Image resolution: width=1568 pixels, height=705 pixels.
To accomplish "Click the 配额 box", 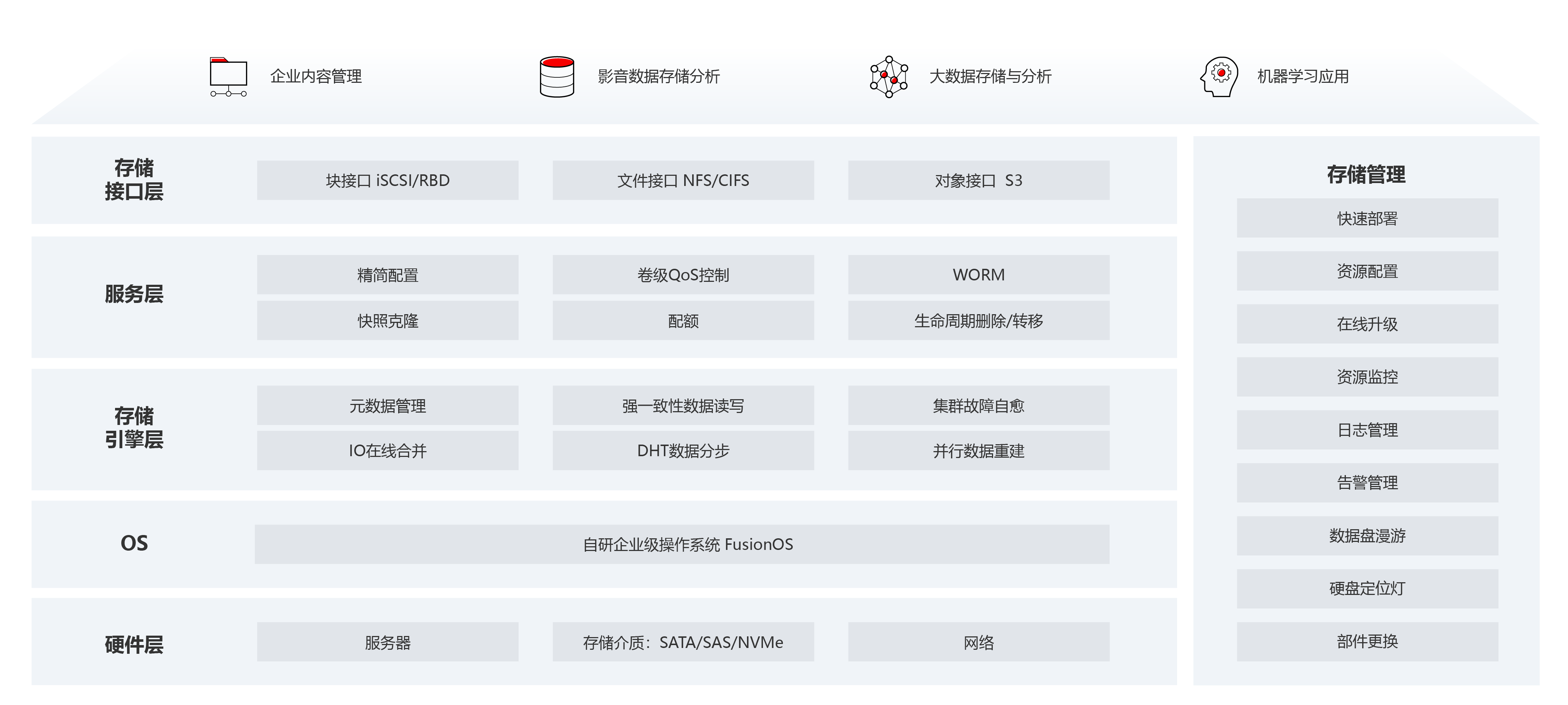I will [683, 320].
